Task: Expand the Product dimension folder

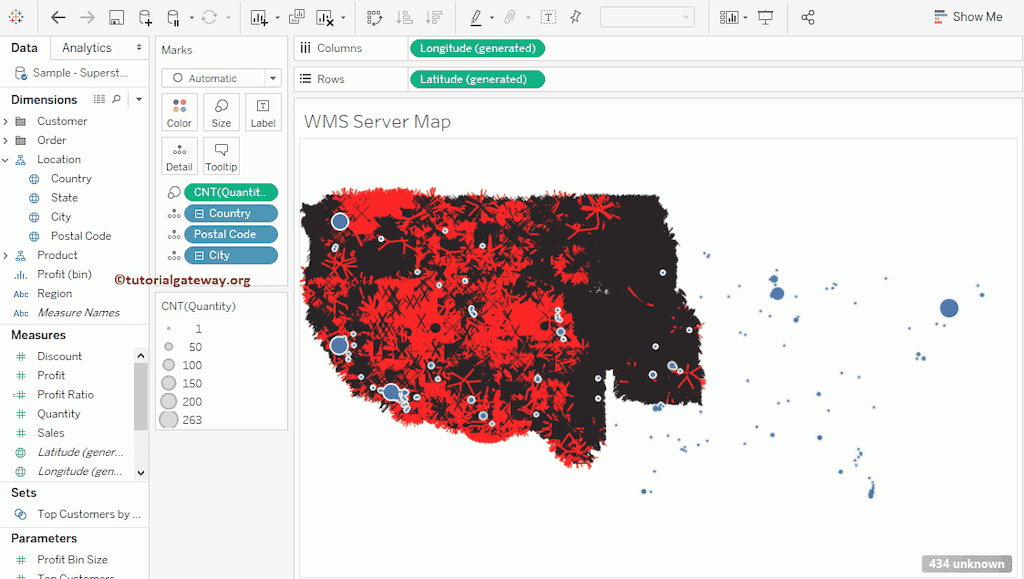Action: tap(8, 255)
